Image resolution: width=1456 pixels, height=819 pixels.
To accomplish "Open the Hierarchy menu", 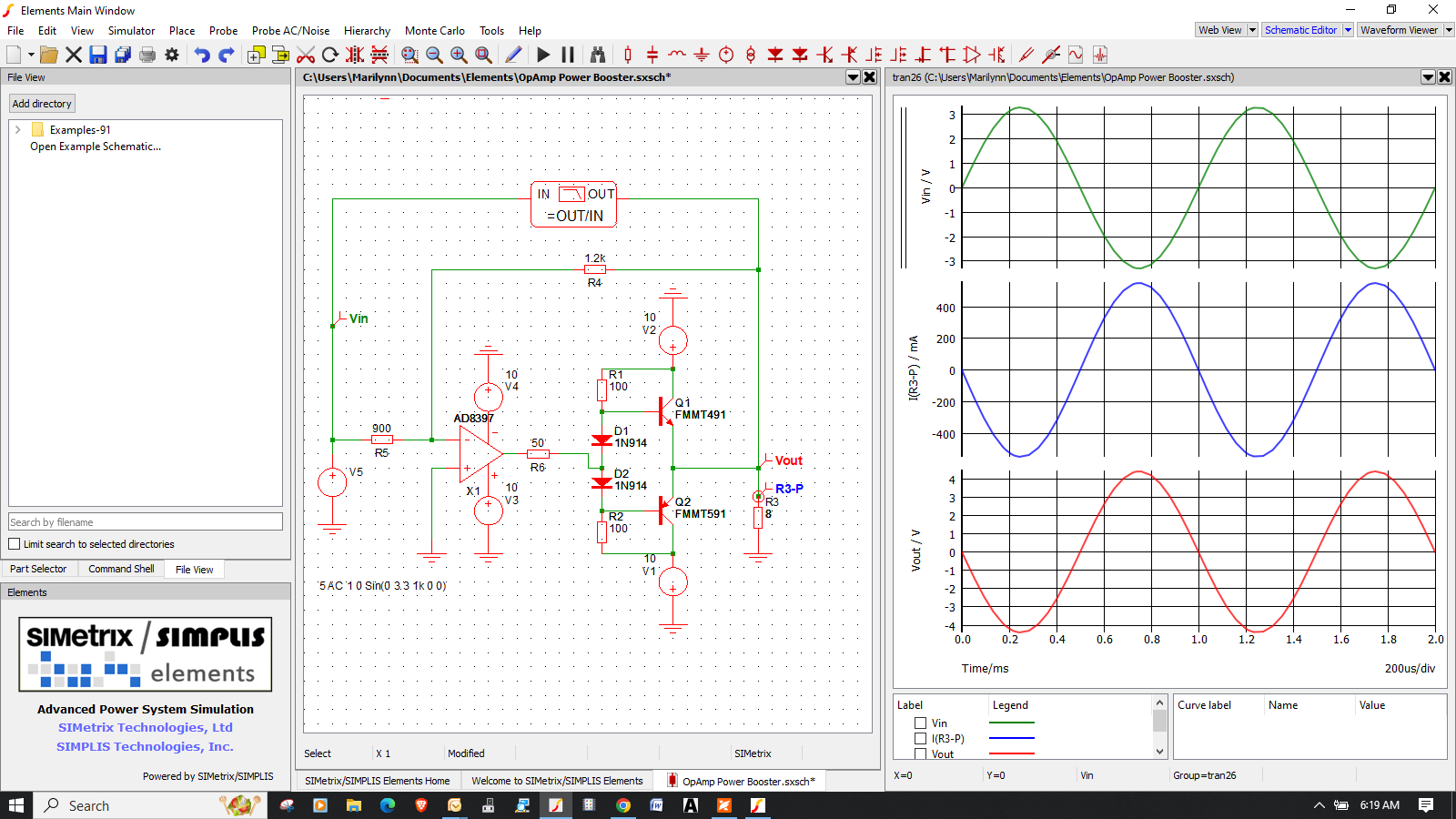I will point(367,30).
